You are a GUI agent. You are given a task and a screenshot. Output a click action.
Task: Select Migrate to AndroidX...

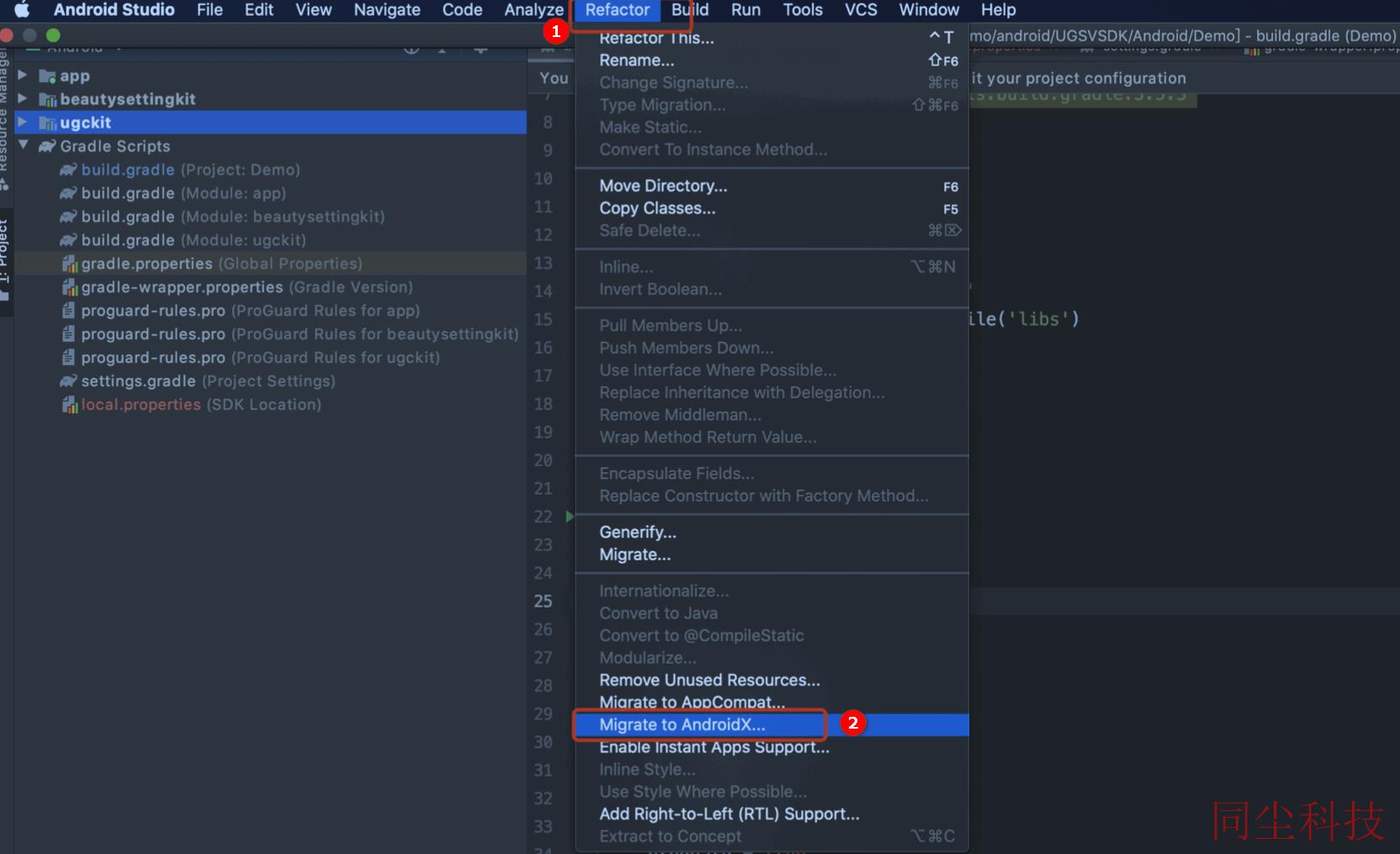click(x=772, y=724)
